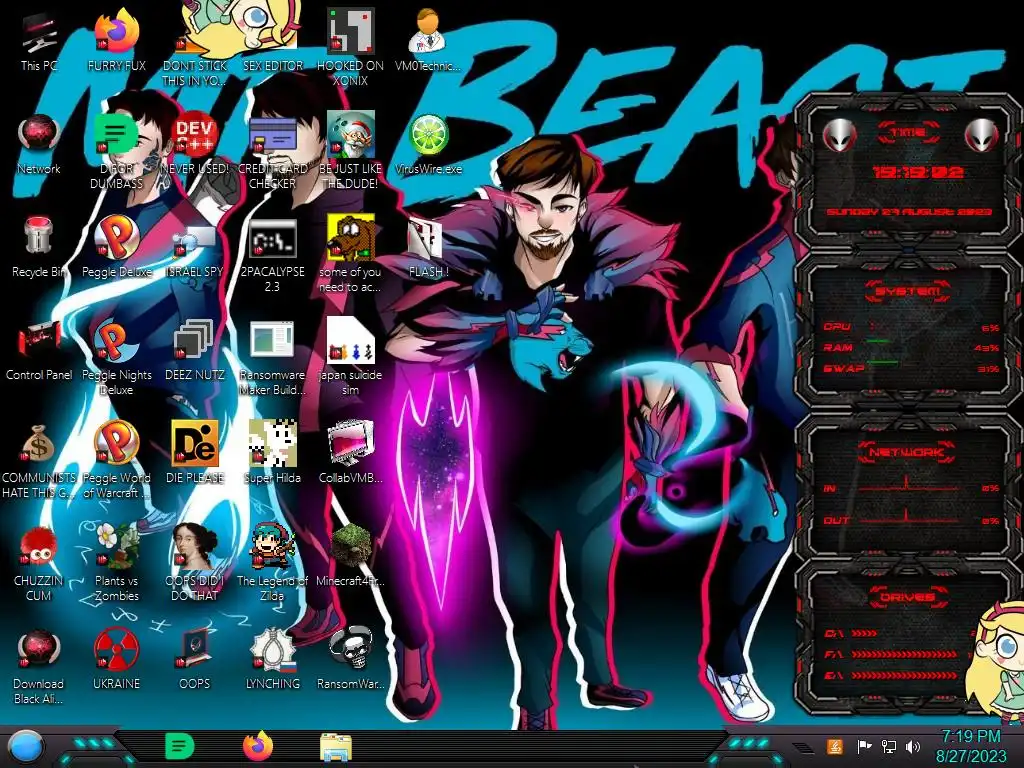Click the DRIVES header in the gadget
Image resolution: width=1024 pixels, height=768 pixels.
[x=907, y=597]
